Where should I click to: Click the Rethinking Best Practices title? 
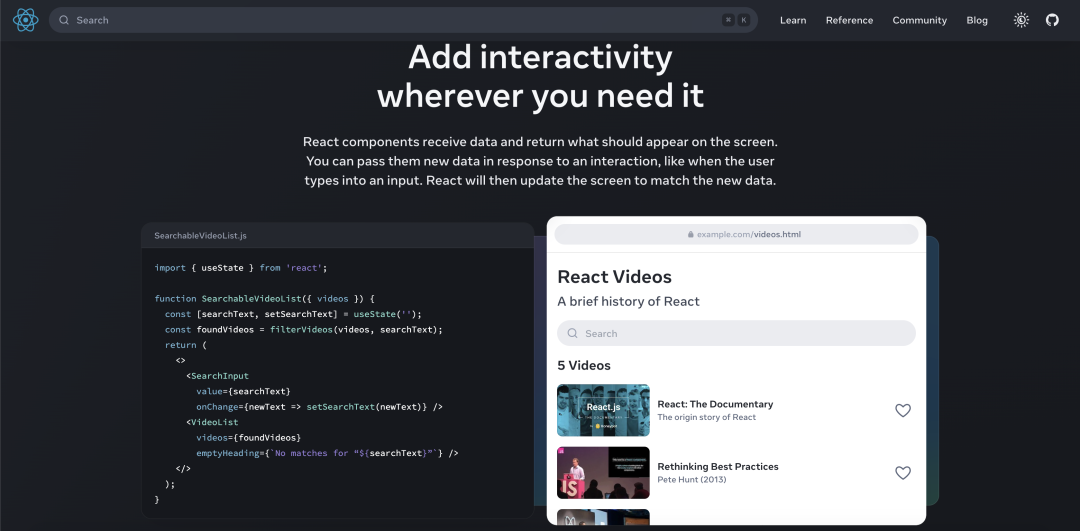[x=718, y=466]
